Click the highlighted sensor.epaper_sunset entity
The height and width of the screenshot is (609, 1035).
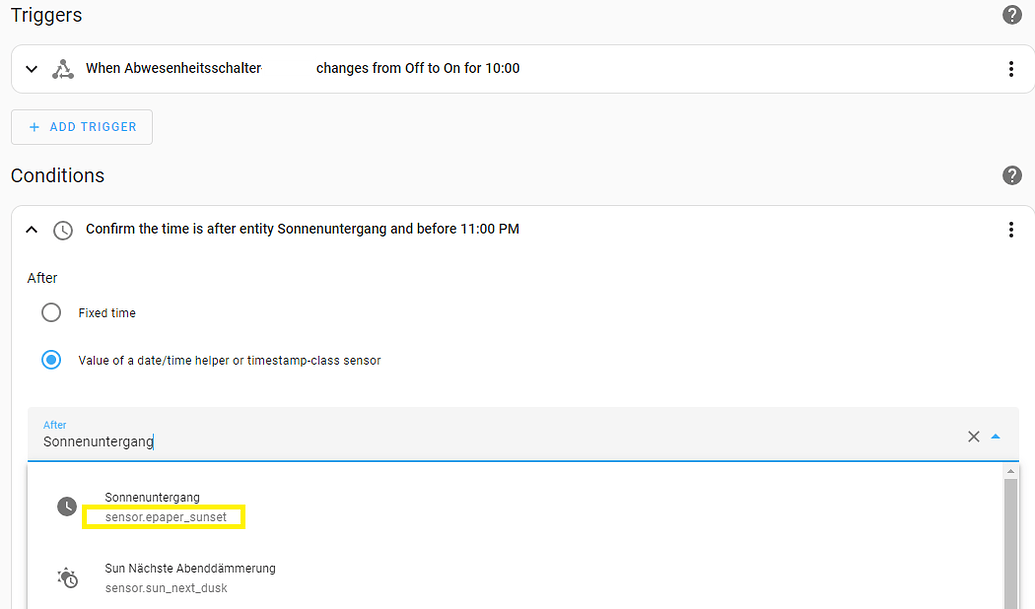click(x=163, y=517)
